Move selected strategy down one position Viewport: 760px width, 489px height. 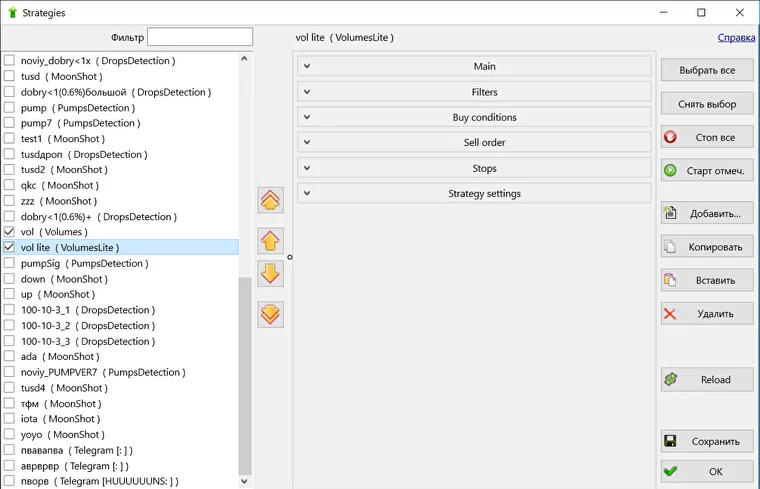270,273
